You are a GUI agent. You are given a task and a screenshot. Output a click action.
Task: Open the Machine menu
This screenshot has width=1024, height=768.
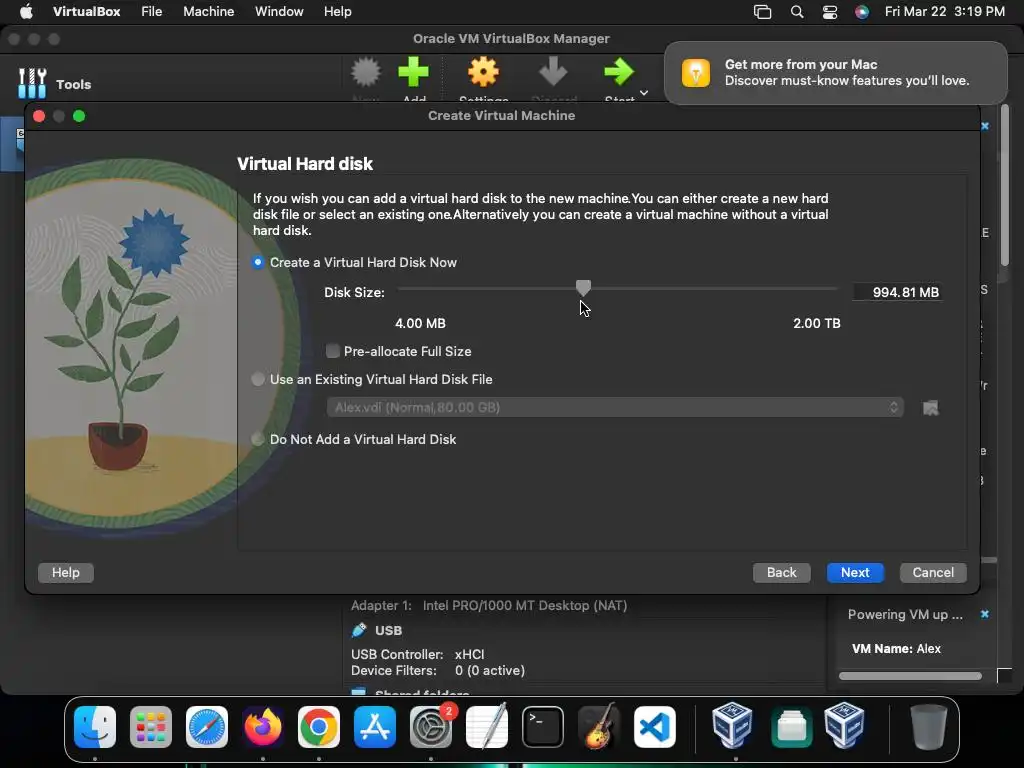click(x=208, y=12)
